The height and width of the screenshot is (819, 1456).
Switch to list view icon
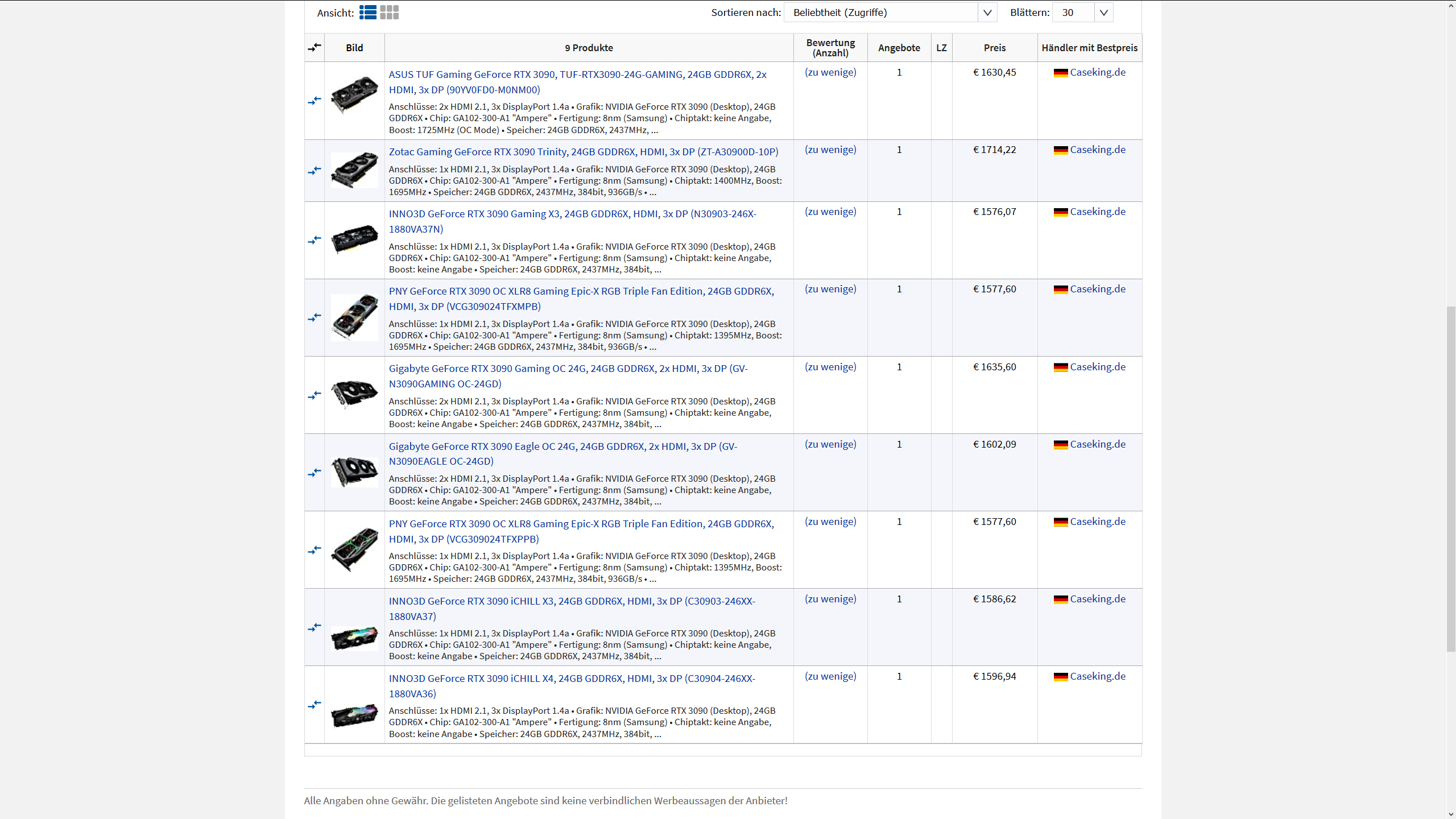367,13
